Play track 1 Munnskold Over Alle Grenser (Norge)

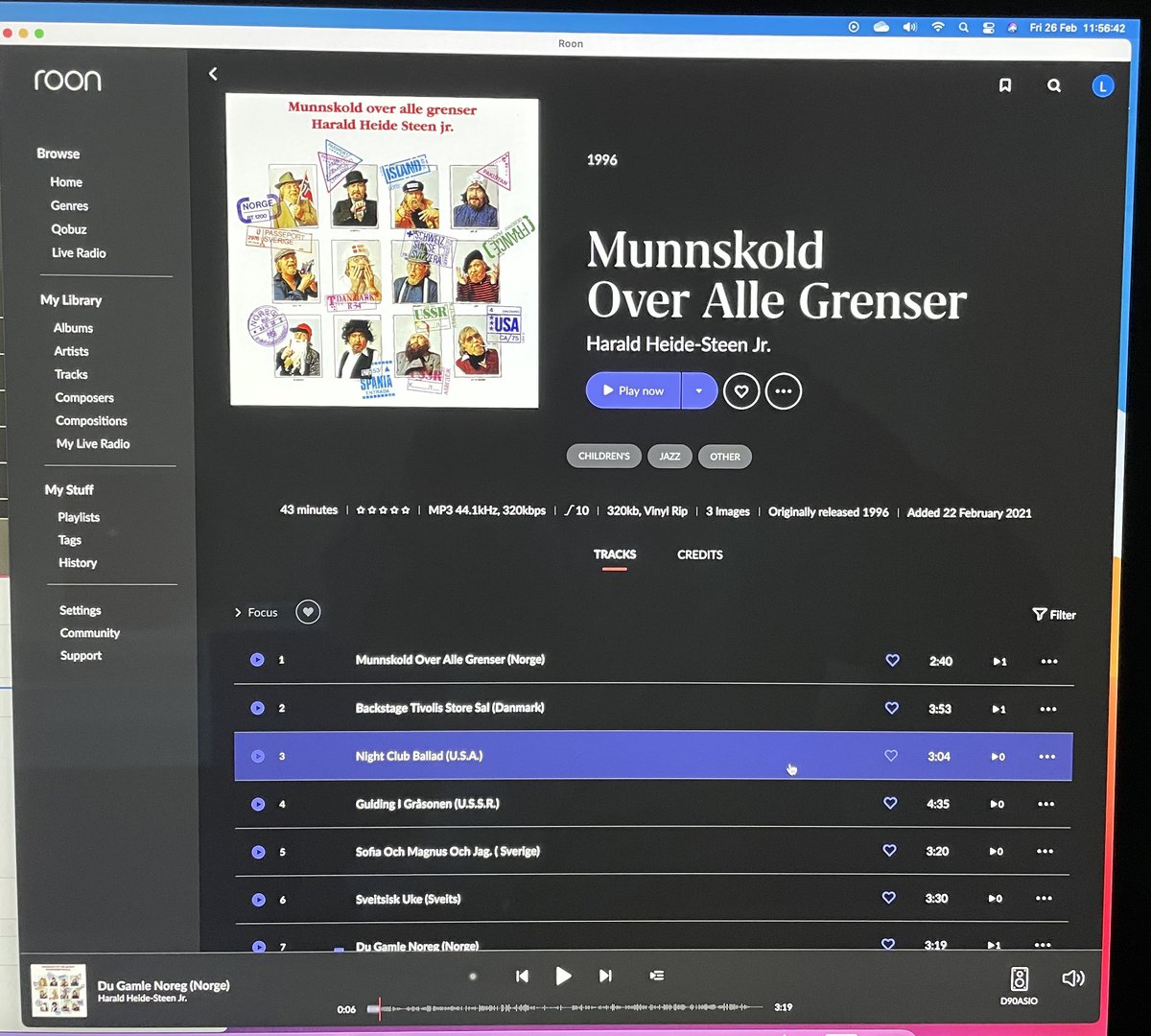[257, 660]
